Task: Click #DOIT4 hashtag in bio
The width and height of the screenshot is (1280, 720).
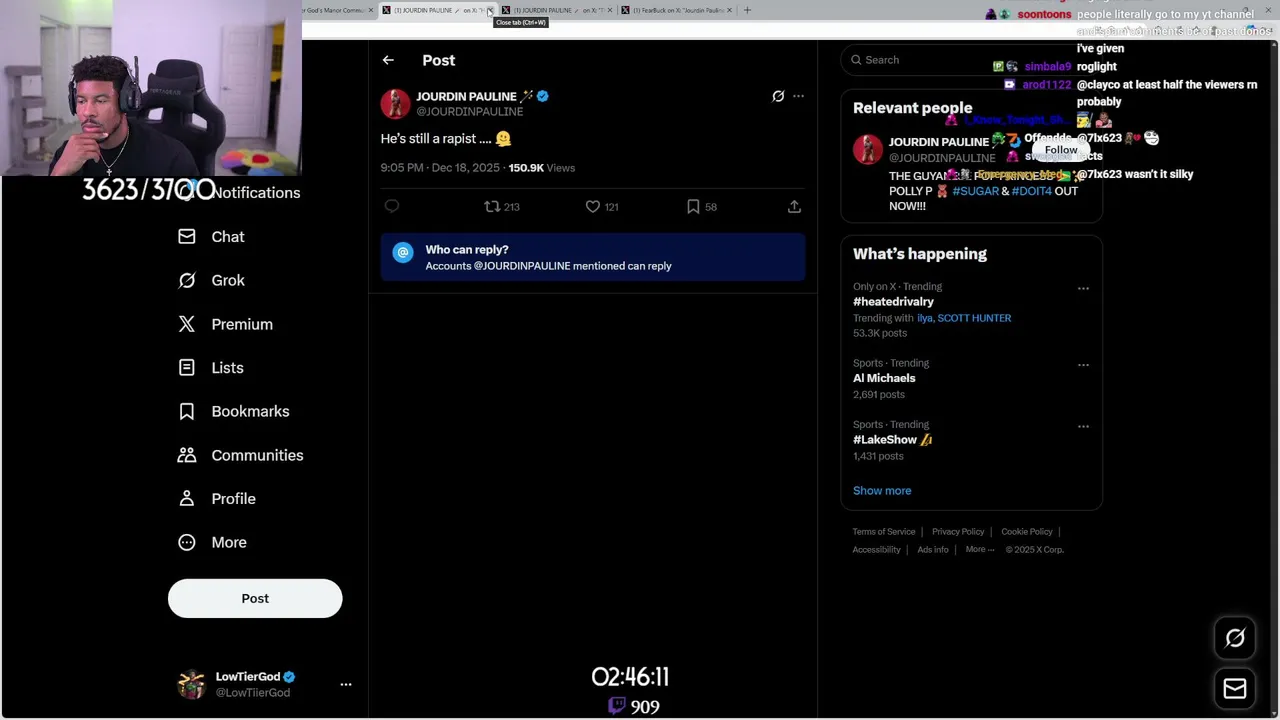Action: tap(1031, 191)
